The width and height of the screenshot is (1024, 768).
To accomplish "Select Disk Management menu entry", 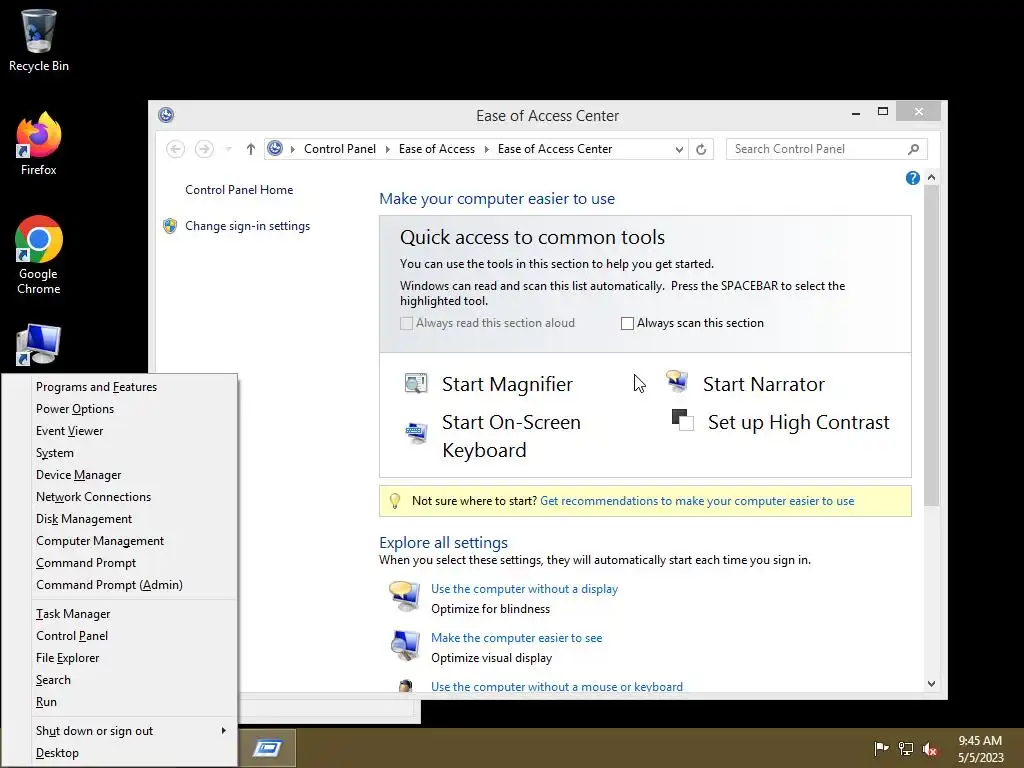I will click(84, 519).
